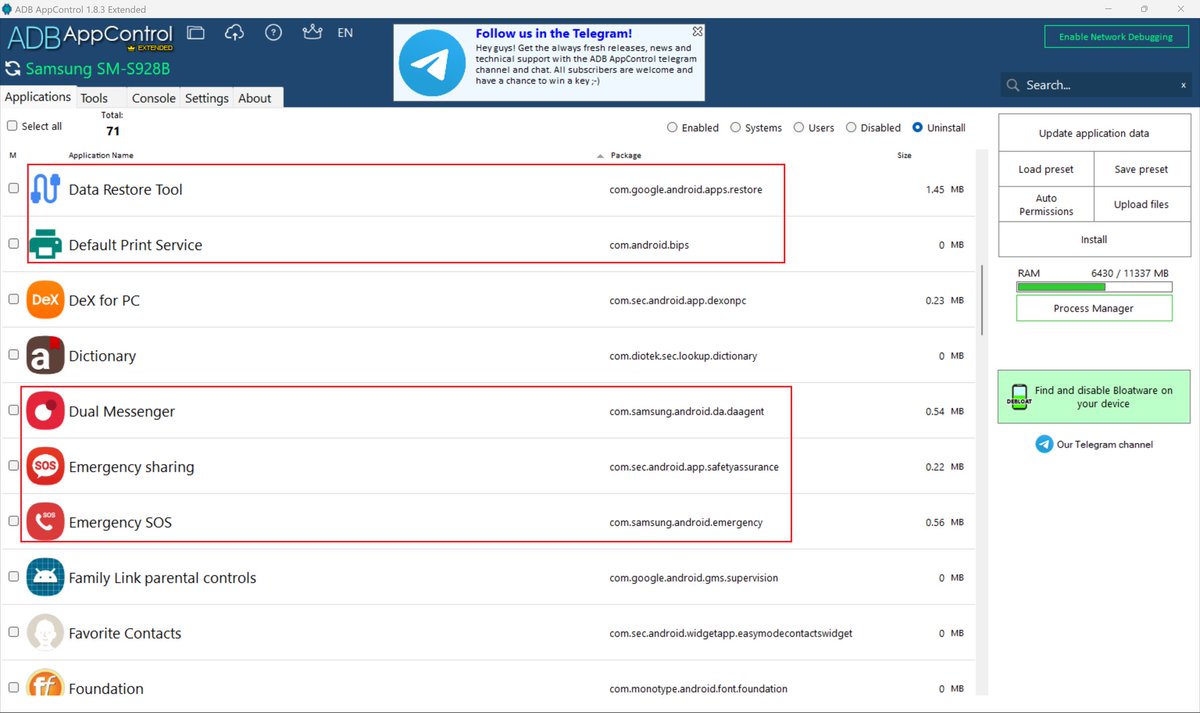Viewport: 1200px width, 713px height.
Task: Select the Uninstall filter radio button
Action: click(917, 127)
